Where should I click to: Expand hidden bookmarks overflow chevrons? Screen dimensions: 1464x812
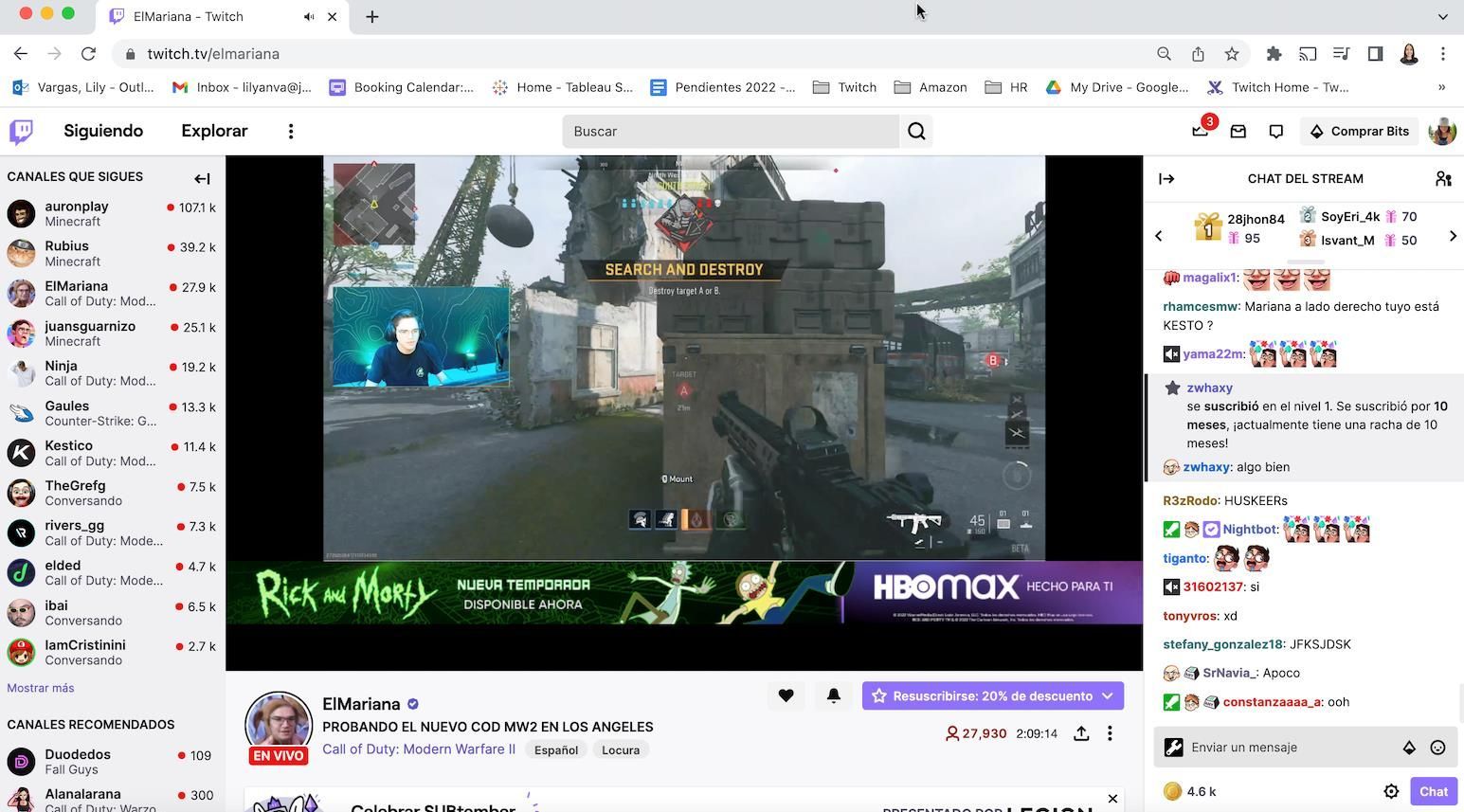click(1441, 87)
